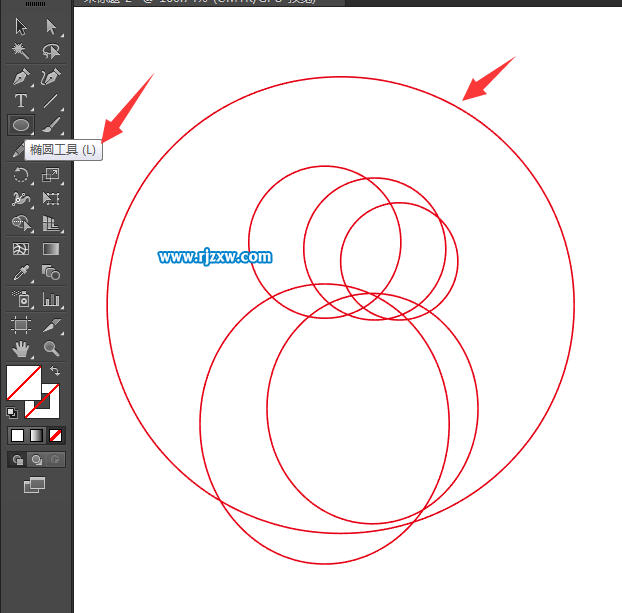Screen dimensions: 622x613
Task: Activate the Artboard tool
Action: tap(21, 325)
